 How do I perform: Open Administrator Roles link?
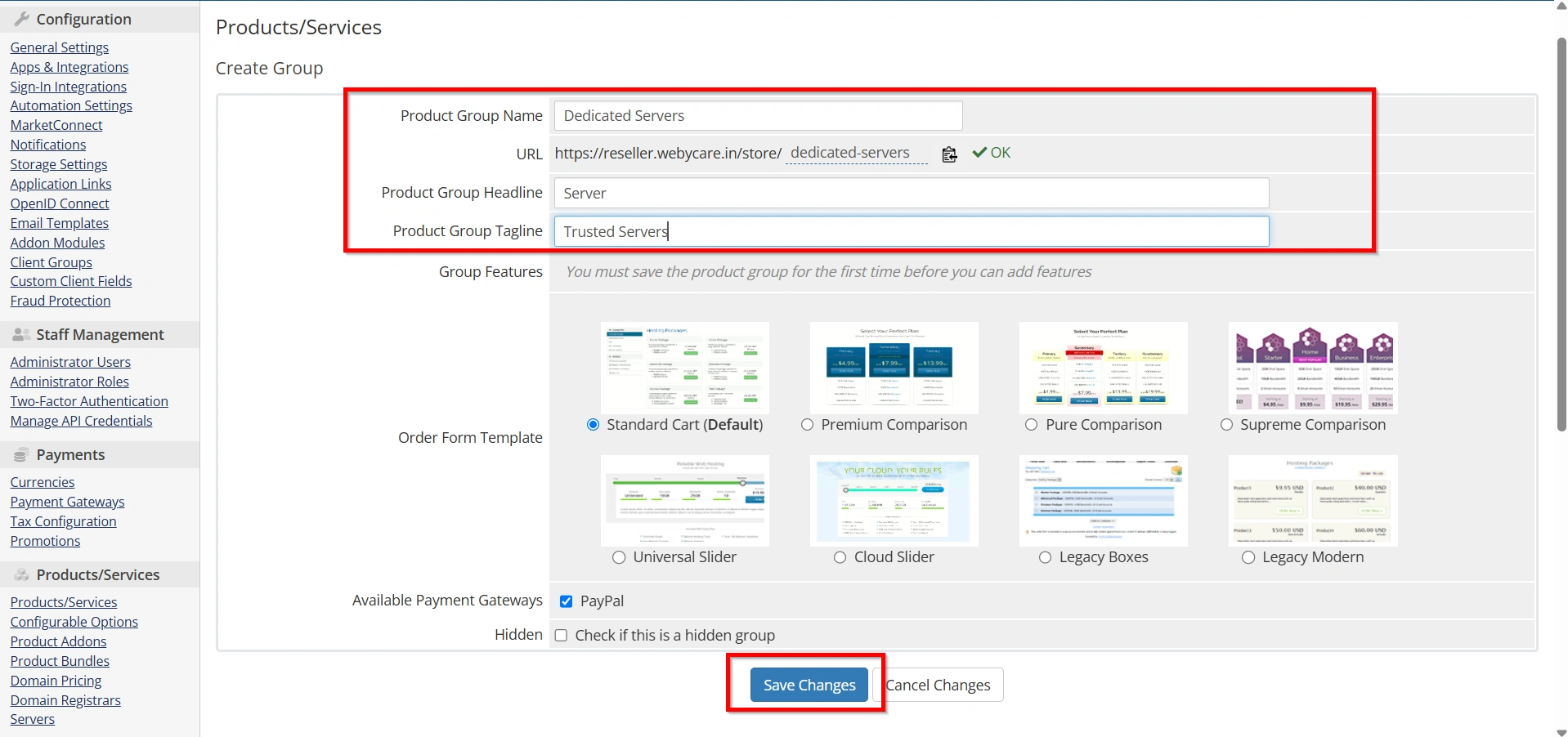pyautogui.click(x=69, y=382)
